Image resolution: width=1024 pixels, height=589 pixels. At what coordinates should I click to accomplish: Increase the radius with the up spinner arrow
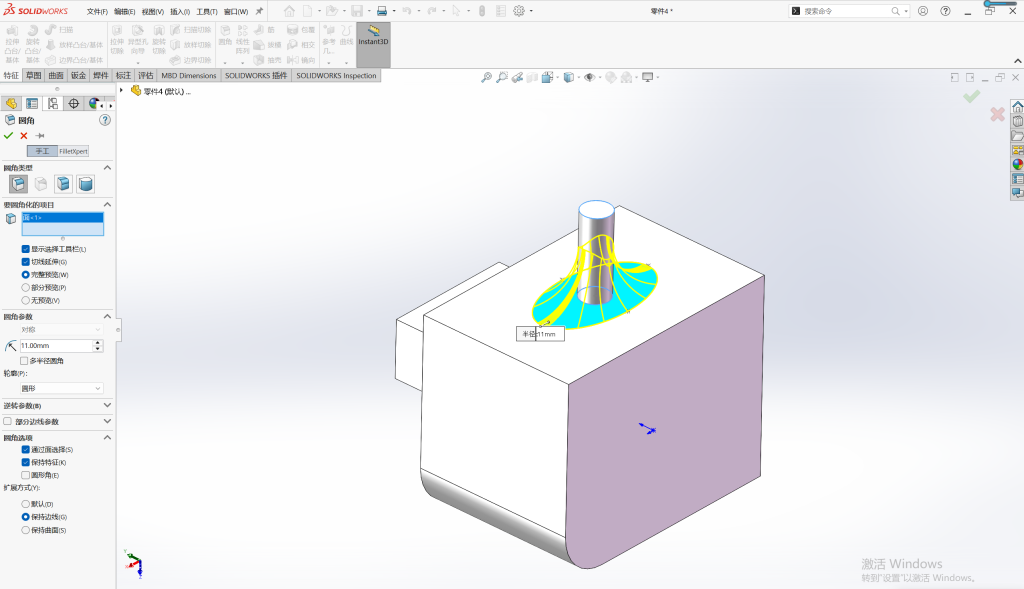click(x=98, y=343)
